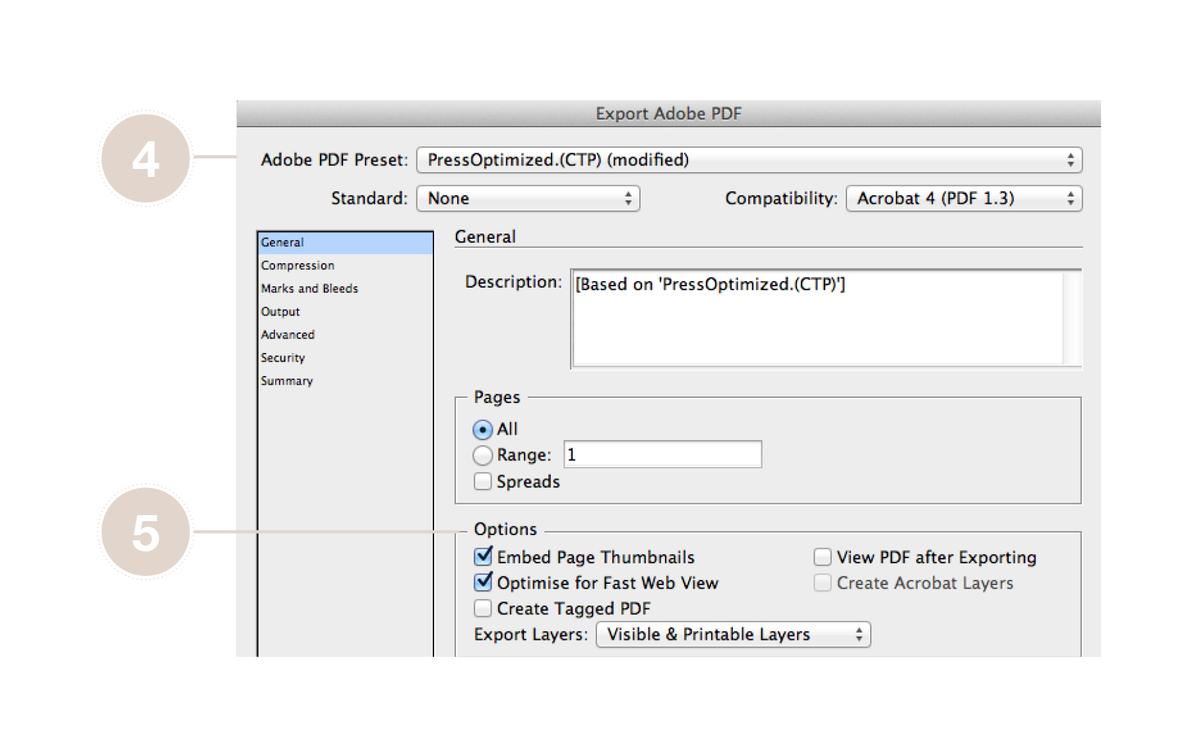The image size is (1200, 756).
Task: Click the Description box scrollbar
Action: coord(1073,318)
